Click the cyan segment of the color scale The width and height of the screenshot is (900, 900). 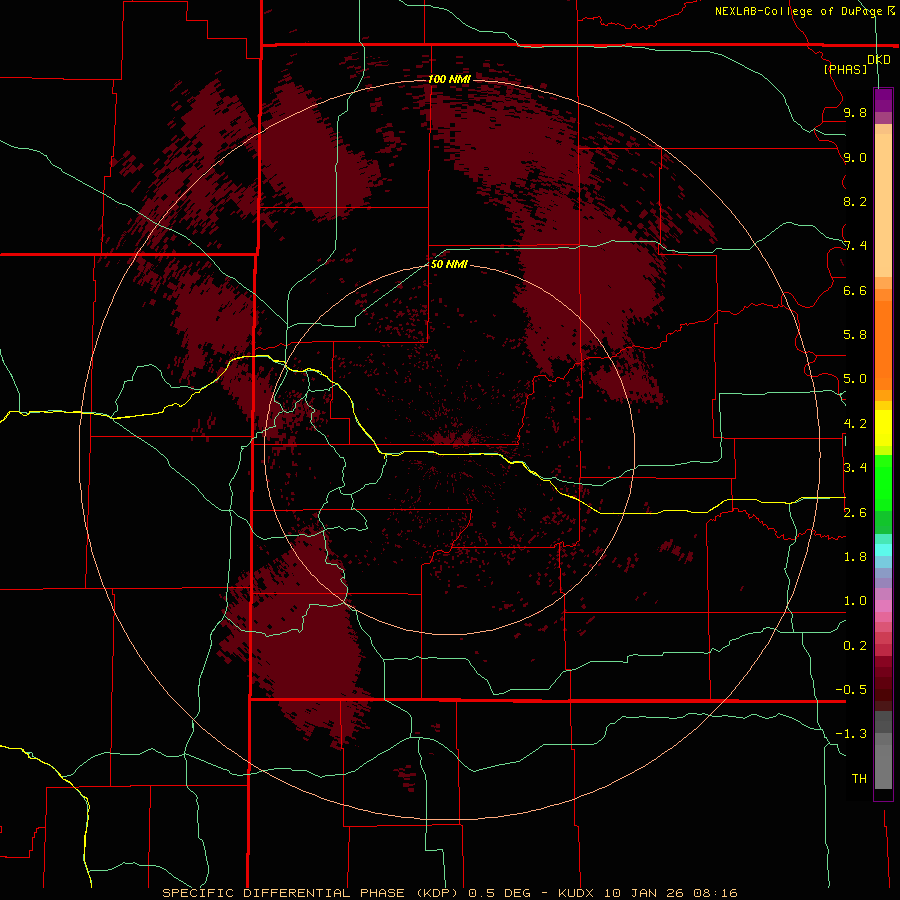[883, 550]
